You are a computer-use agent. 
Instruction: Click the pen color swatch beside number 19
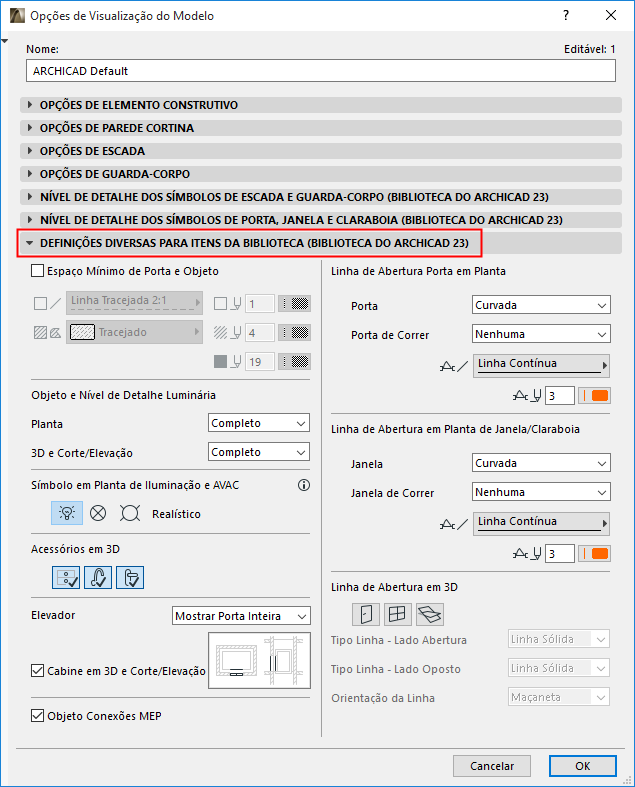[x=295, y=362]
